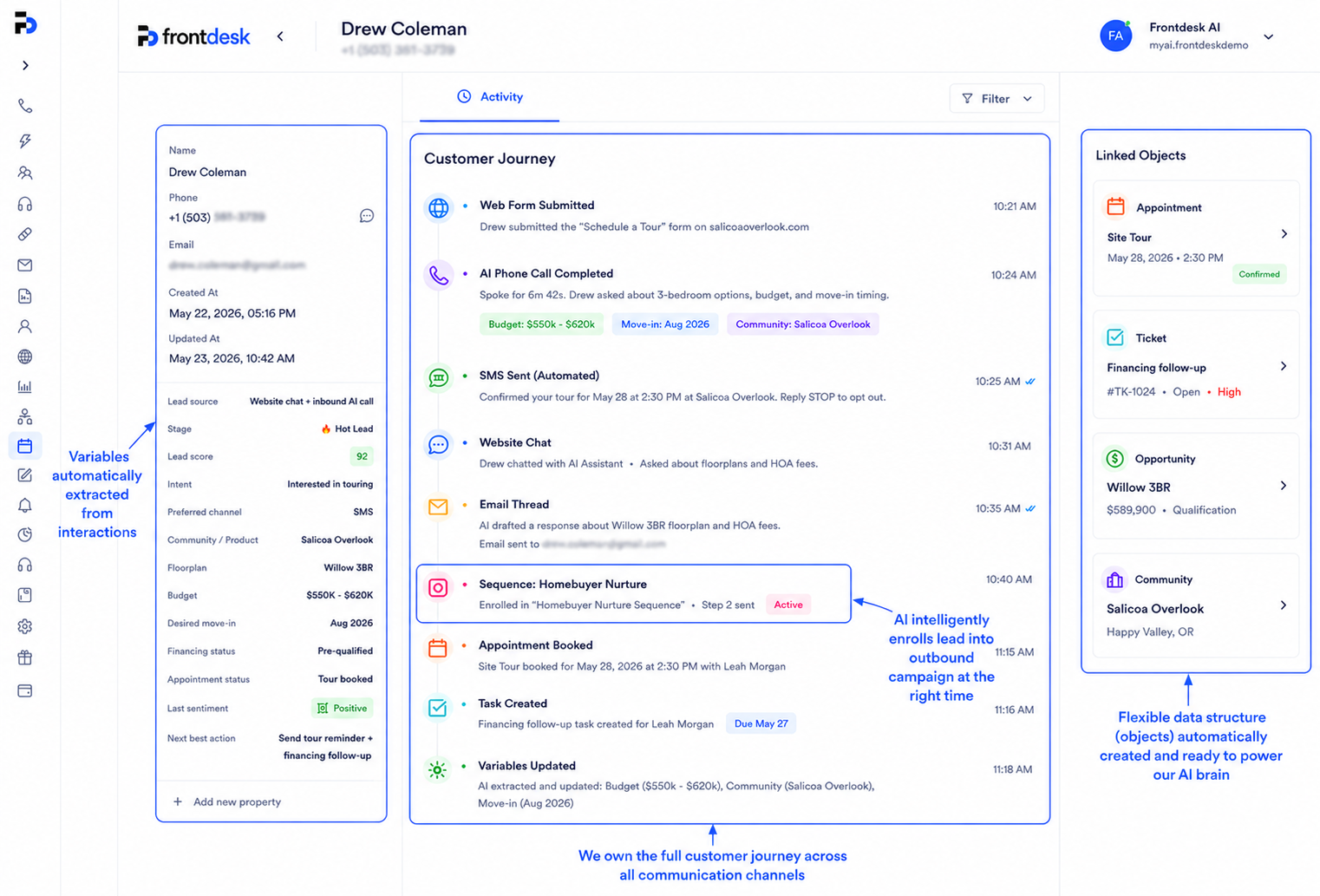Click the Community building icon in Linked Objects

1115,579
